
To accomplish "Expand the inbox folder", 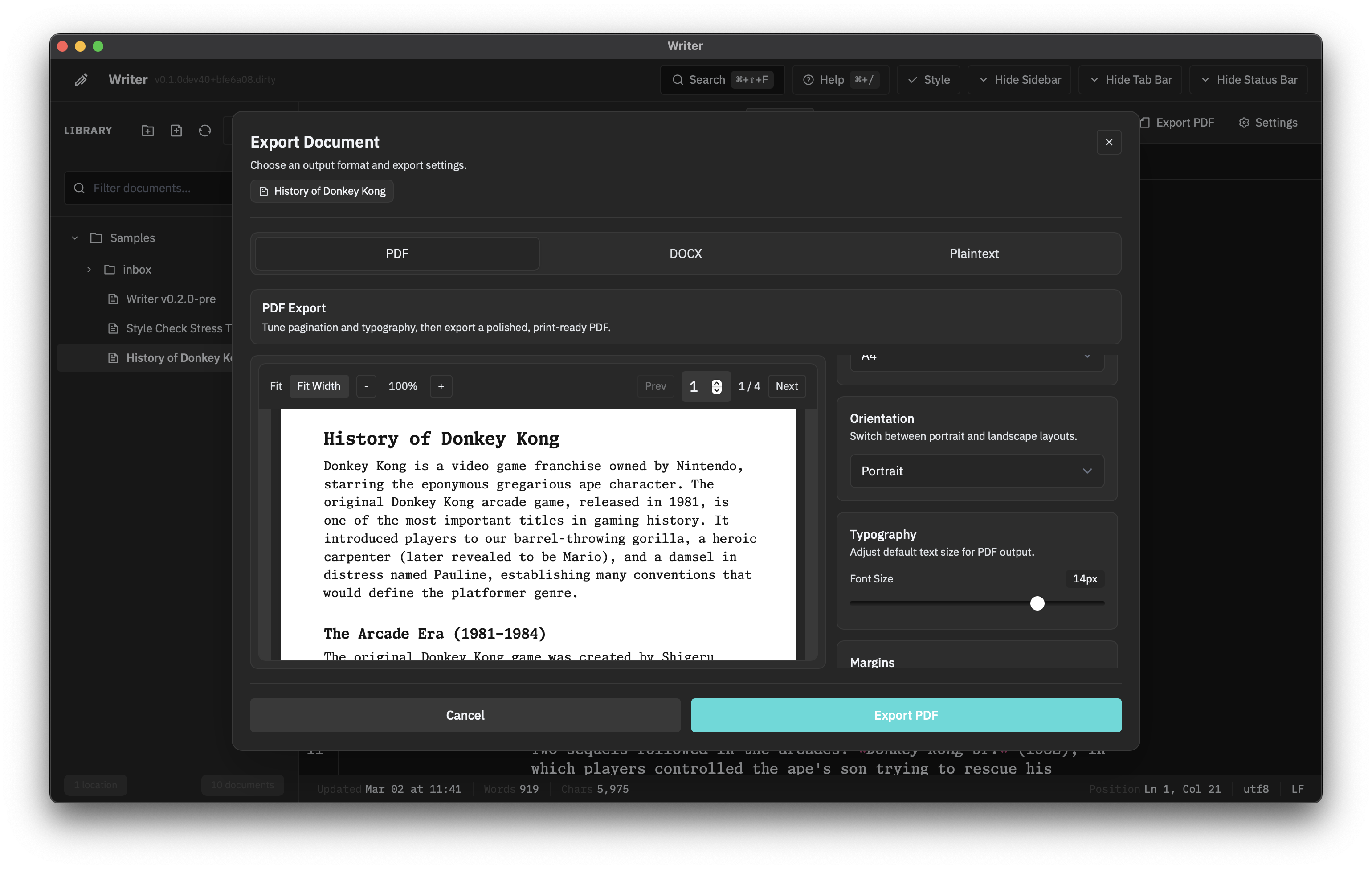I will pos(90,270).
